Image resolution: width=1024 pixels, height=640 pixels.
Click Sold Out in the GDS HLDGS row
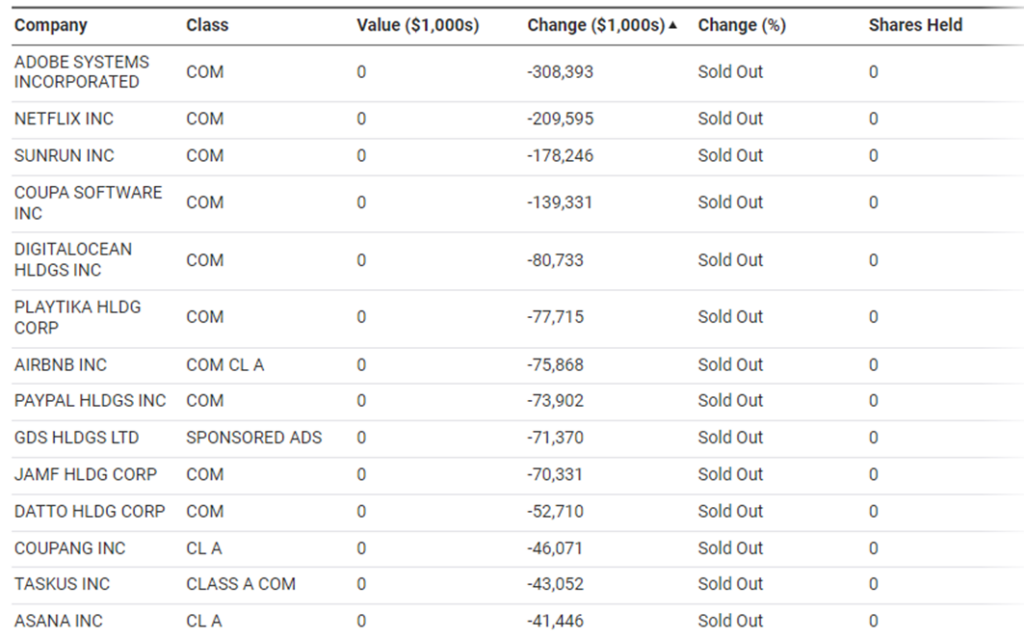730,438
